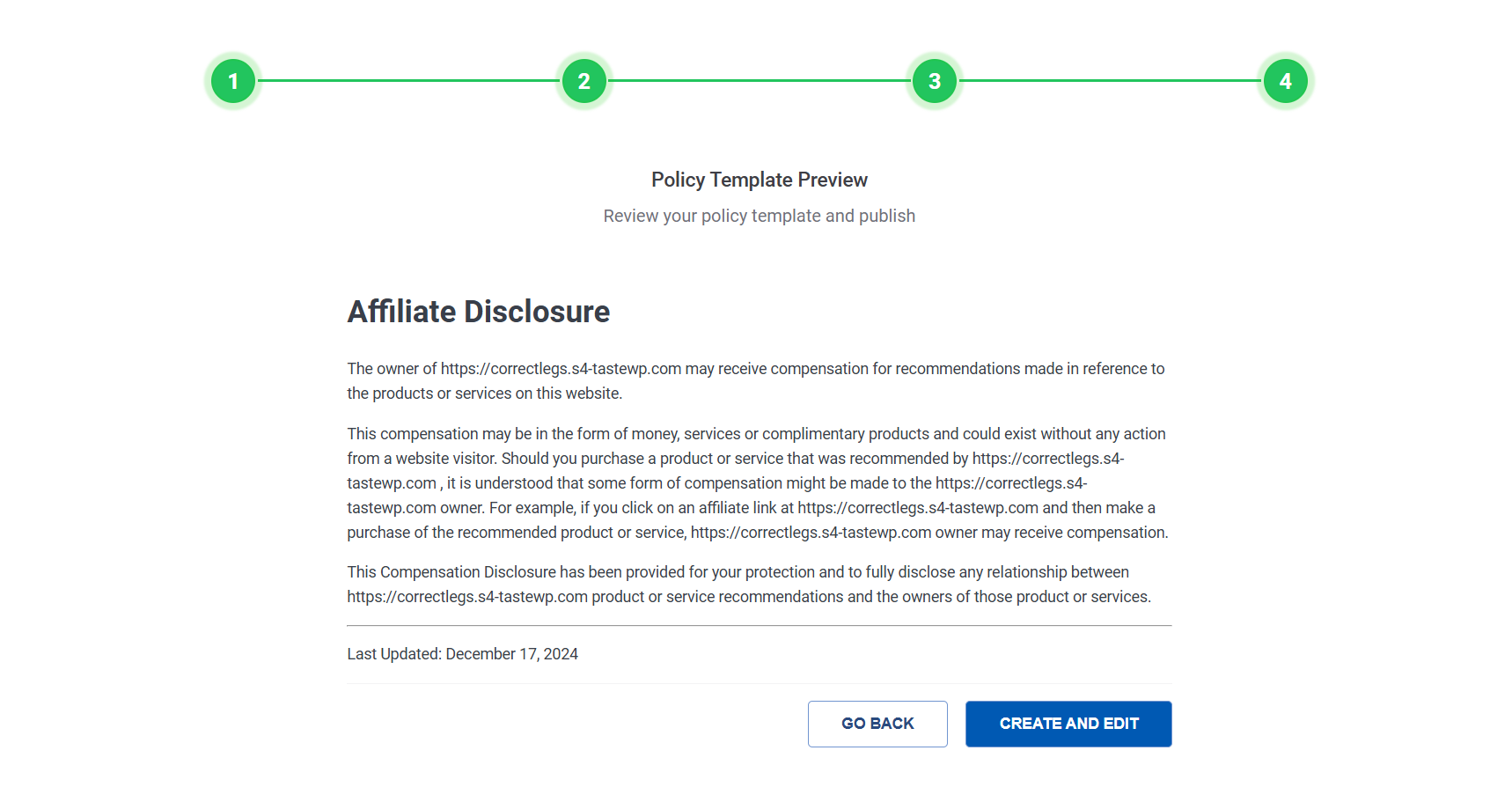This screenshot has width=1512, height=802.
Task: Click the green circle for the second step
Action: (x=584, y=80)
